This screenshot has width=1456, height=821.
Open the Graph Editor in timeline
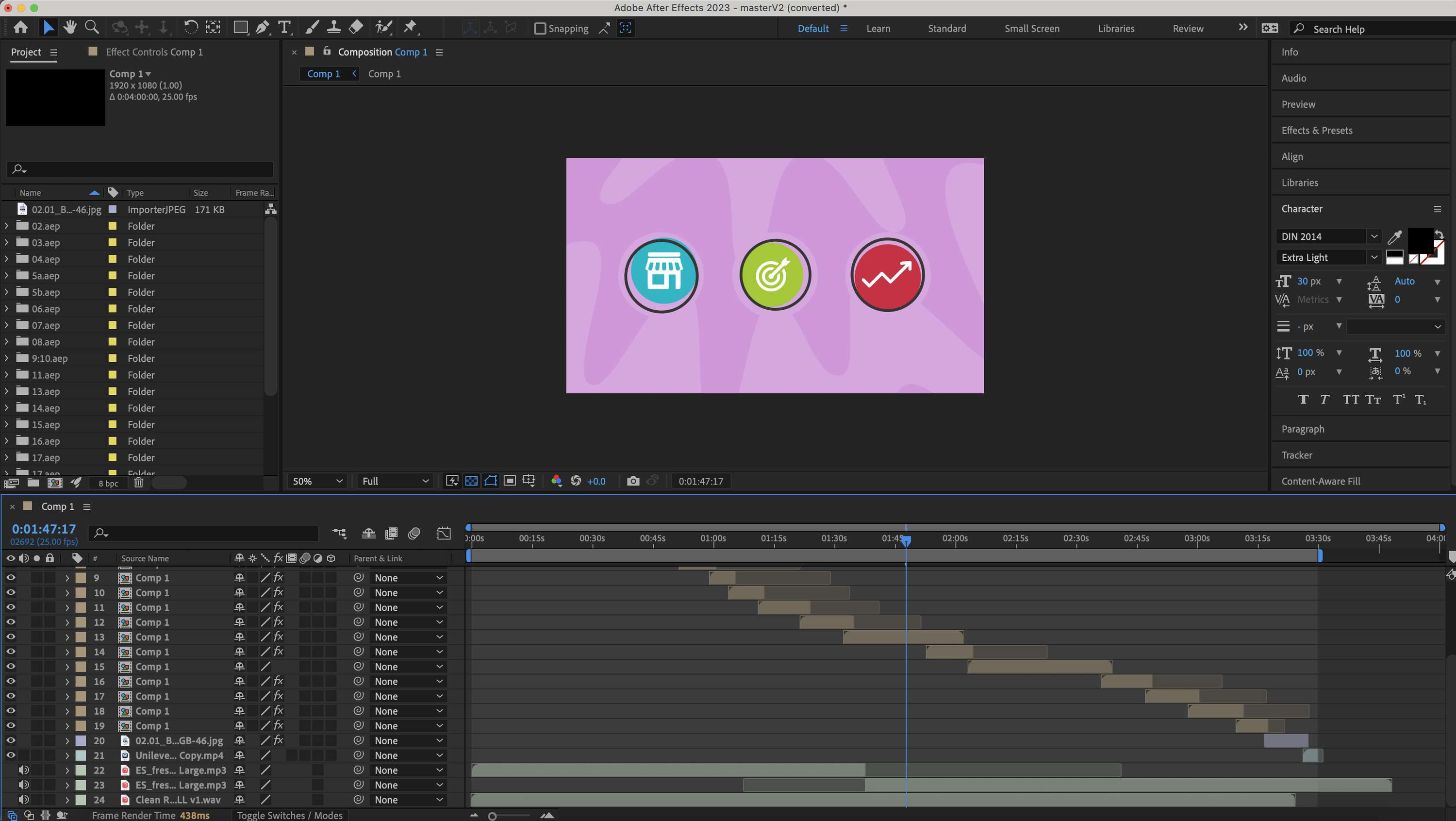(444, 533)
